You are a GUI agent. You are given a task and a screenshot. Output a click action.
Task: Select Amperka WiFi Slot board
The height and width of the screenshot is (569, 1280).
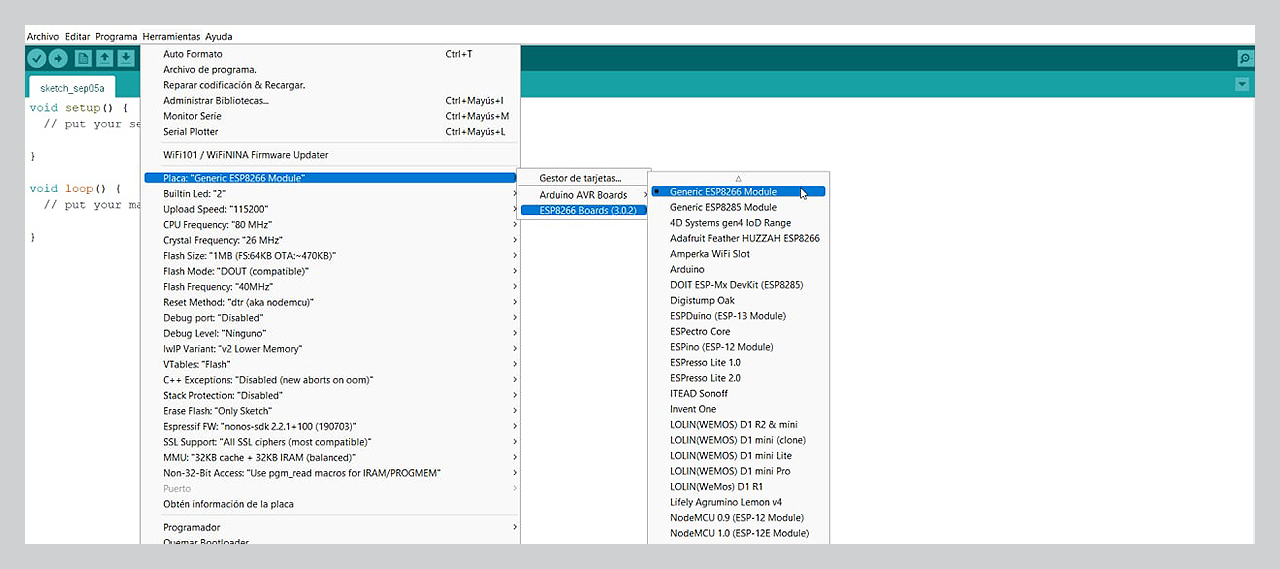coord(738,254)
